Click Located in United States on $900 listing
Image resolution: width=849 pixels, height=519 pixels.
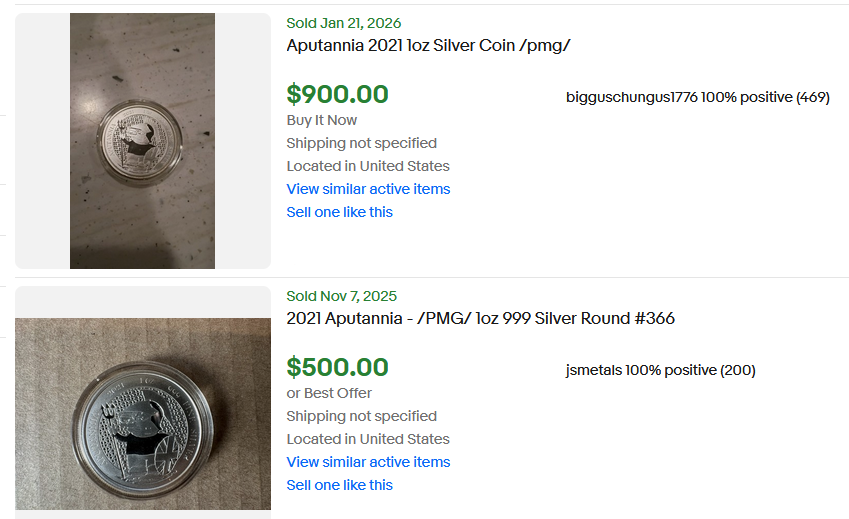click(367, 166)
